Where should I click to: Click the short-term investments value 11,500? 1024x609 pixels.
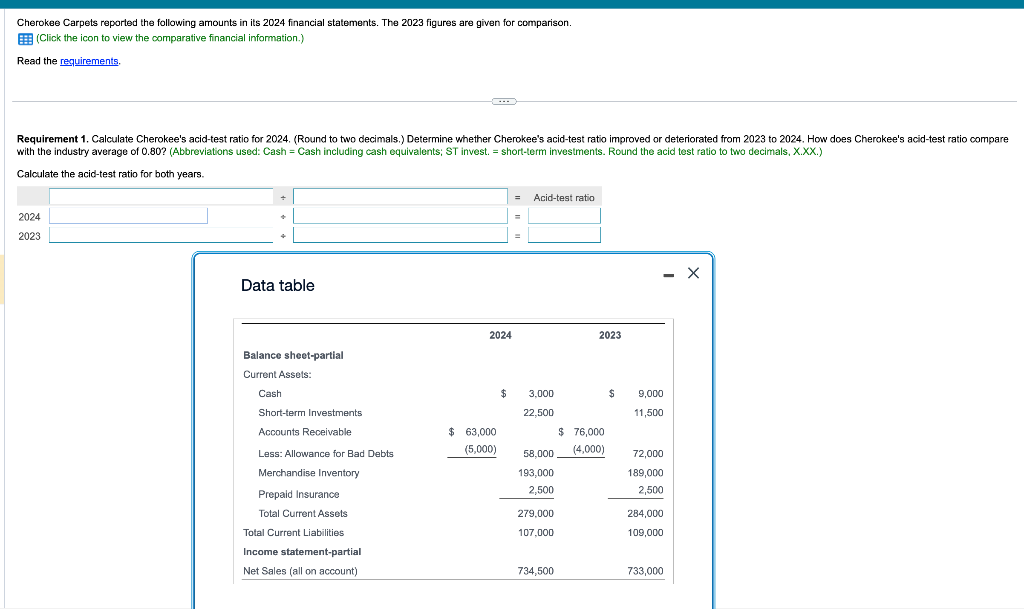[x=648, y=413]
